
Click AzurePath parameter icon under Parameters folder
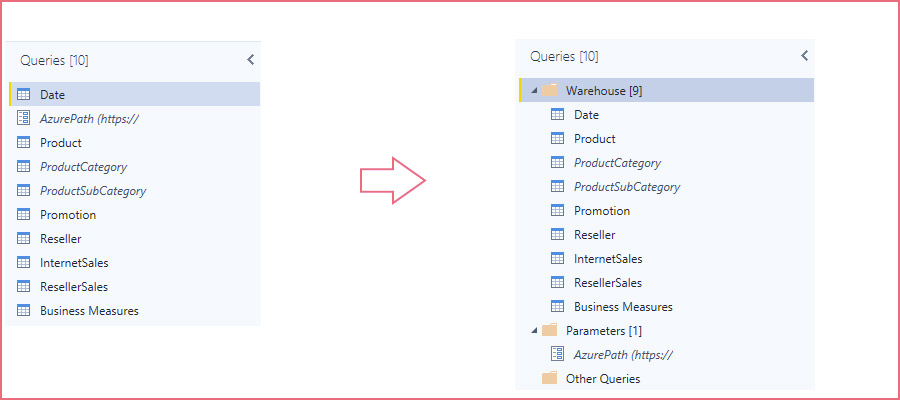[x=557, y=354]
